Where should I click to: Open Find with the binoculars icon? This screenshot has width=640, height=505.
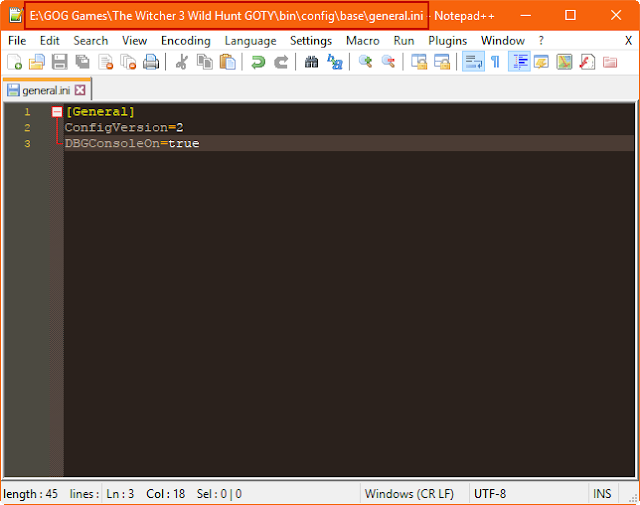click(x=311, y=62)
